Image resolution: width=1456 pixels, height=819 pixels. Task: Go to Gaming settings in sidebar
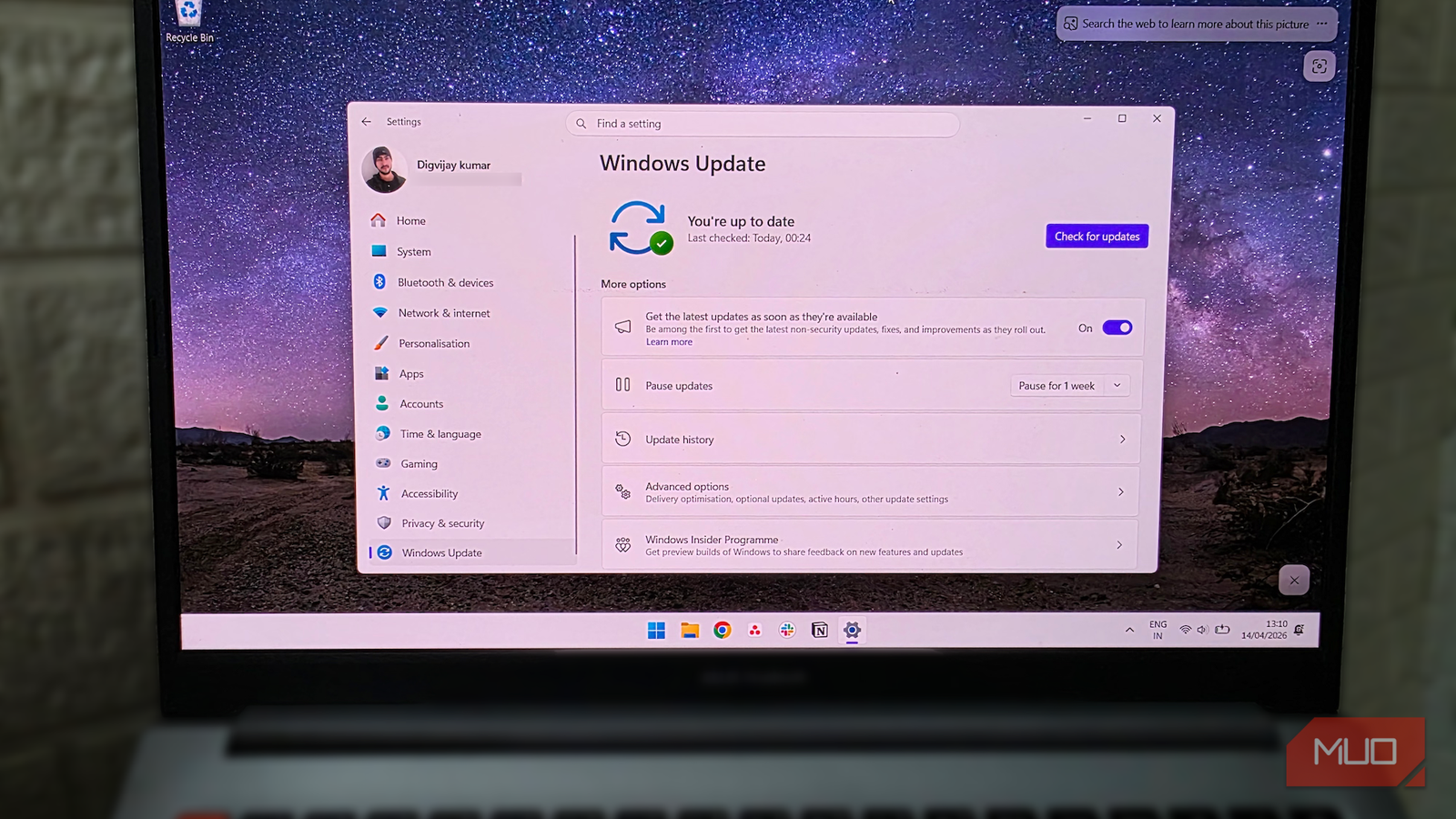pyautogui.click(x=419, y=463)
